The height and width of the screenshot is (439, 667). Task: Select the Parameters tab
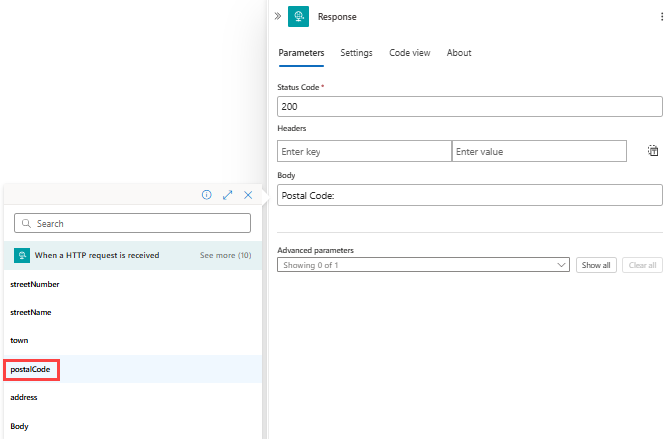[301, 53]
